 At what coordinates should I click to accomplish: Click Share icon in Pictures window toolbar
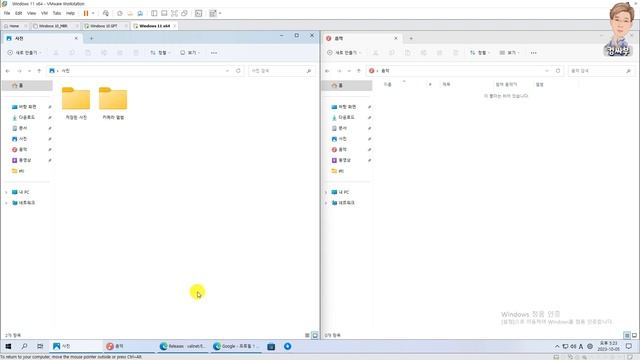(120, 53)
